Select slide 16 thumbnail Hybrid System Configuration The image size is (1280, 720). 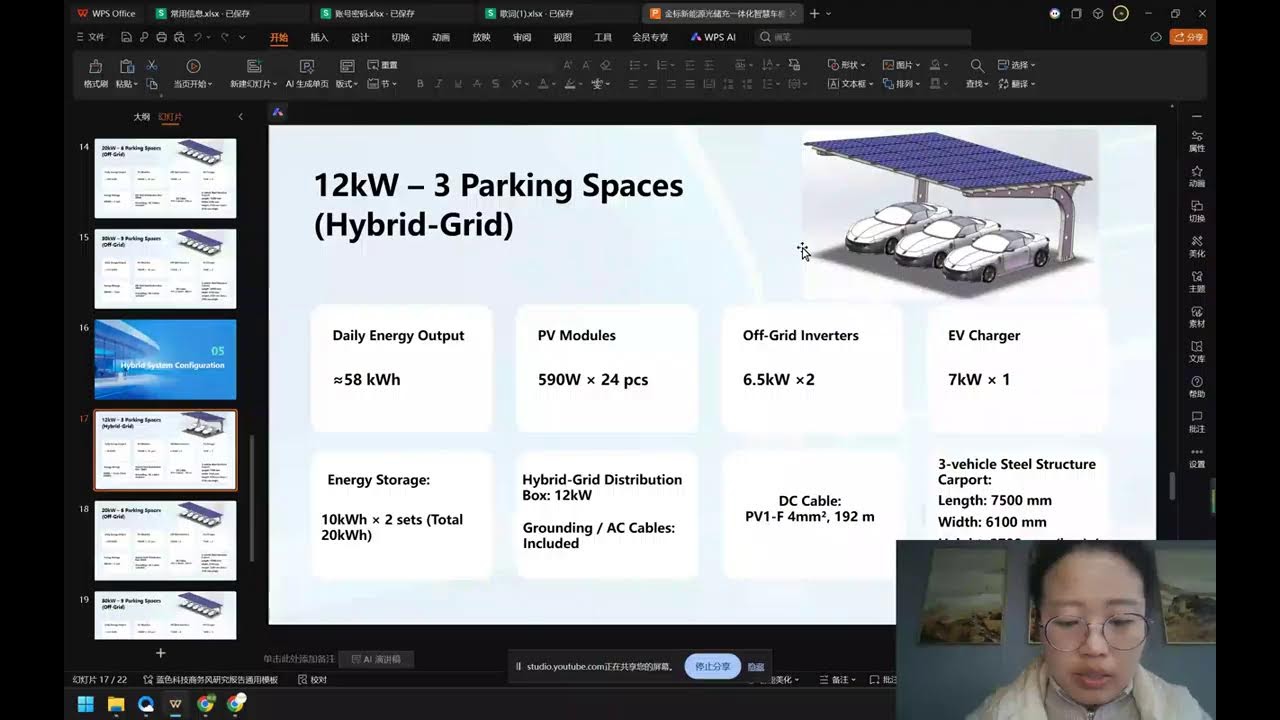pos(165,359)
